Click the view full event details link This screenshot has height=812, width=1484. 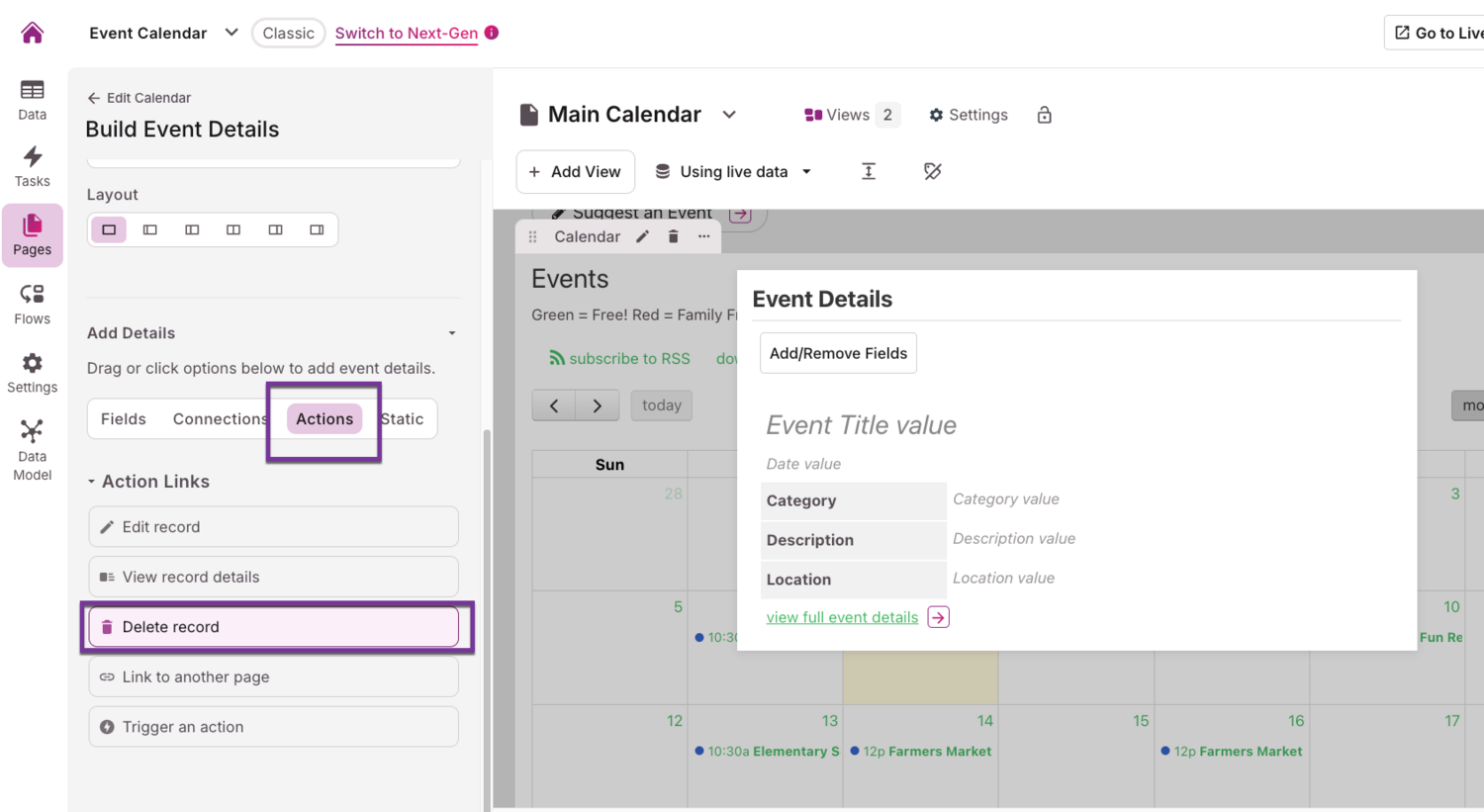click(x=842, y=617)
